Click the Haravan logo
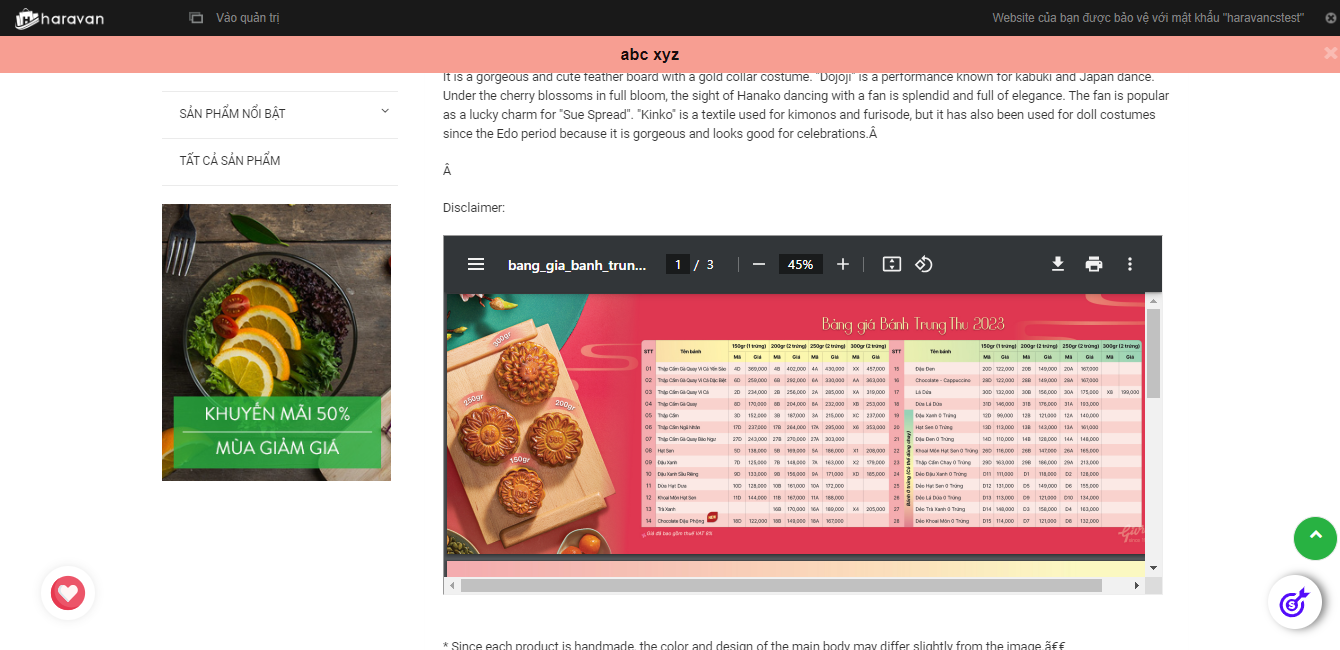The width and height of the screenshot is (1340, 650). pyautogui.click(x=60, y=18)
